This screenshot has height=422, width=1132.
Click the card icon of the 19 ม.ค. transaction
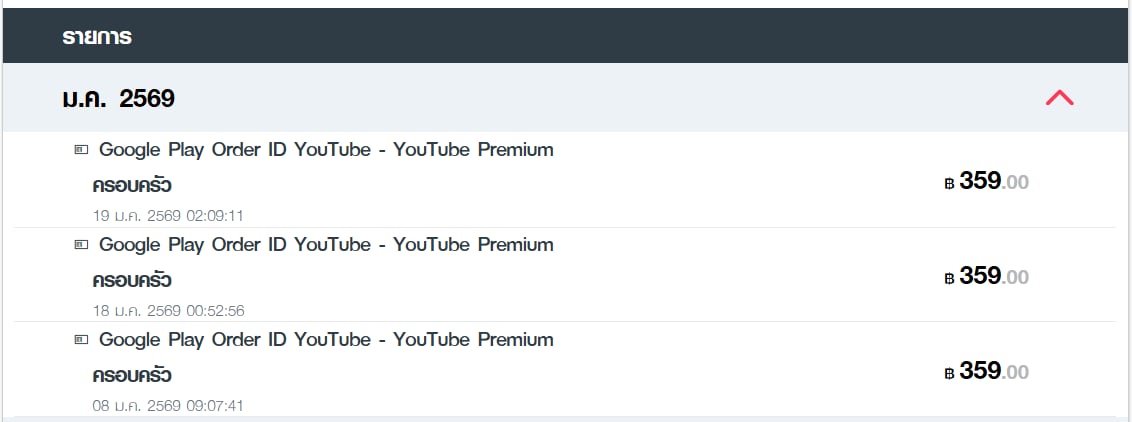click(x=82, y=150)
